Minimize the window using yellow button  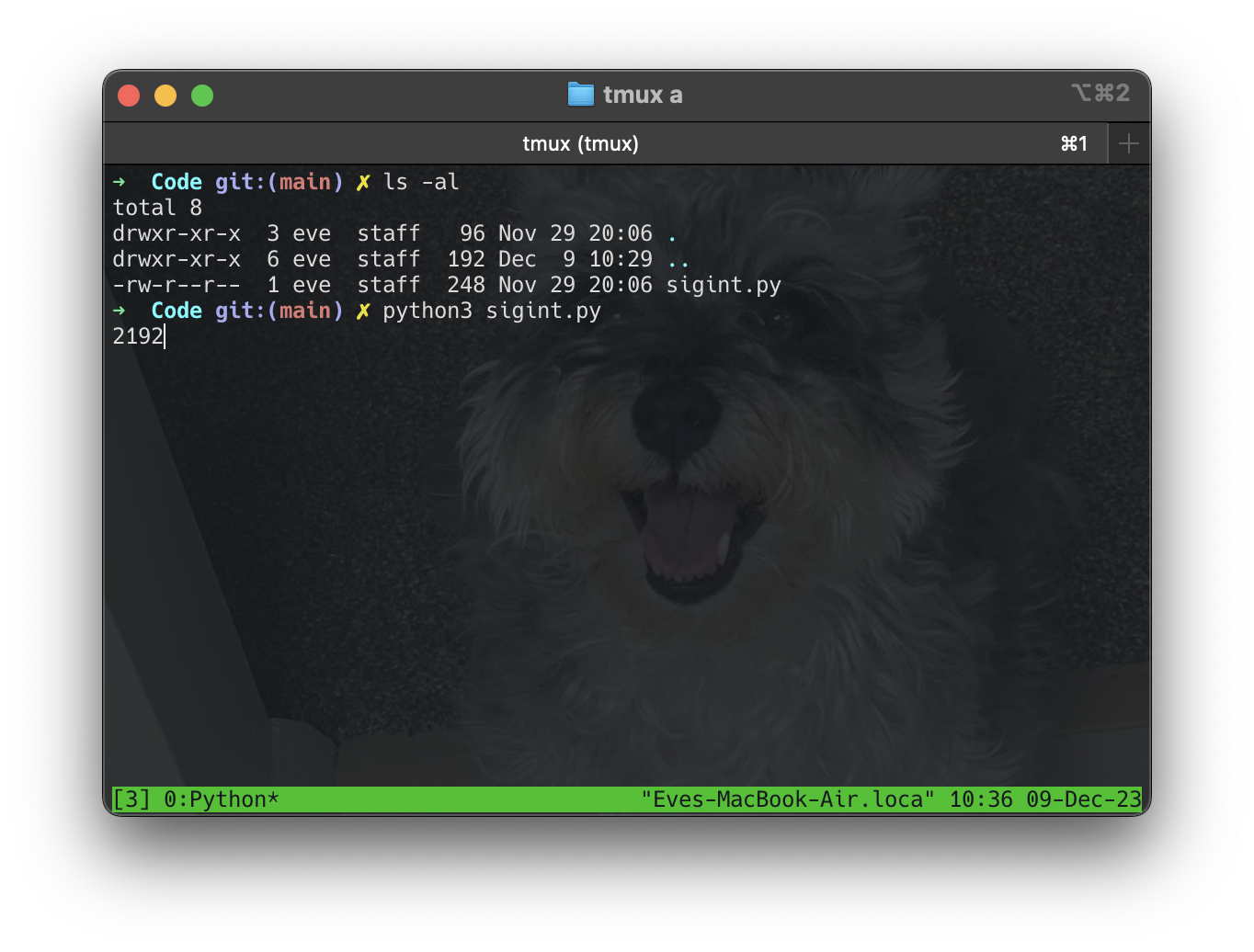click(x=165, y=96)
